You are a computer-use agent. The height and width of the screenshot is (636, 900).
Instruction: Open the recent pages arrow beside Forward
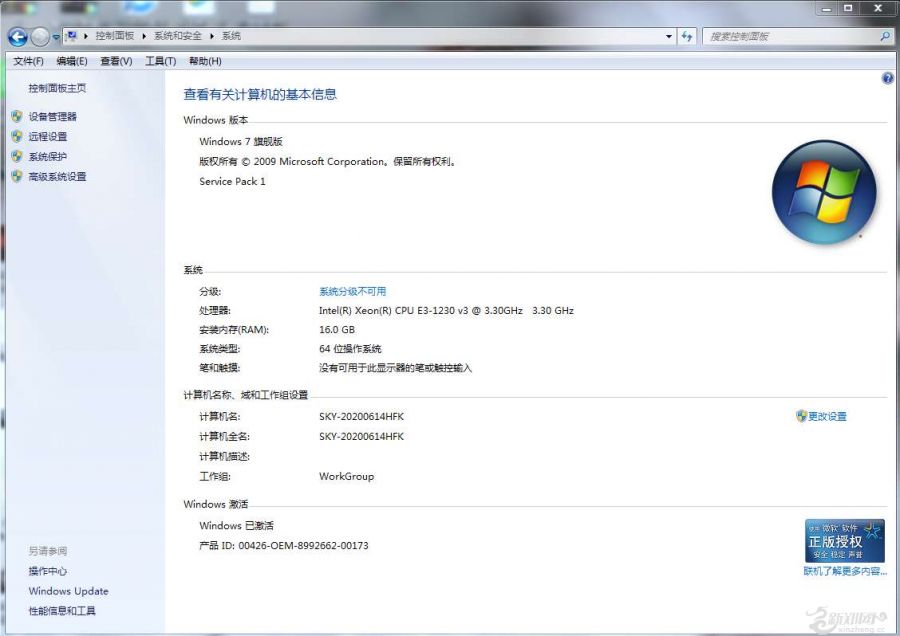pyautogui.click(x=56, y=37)
